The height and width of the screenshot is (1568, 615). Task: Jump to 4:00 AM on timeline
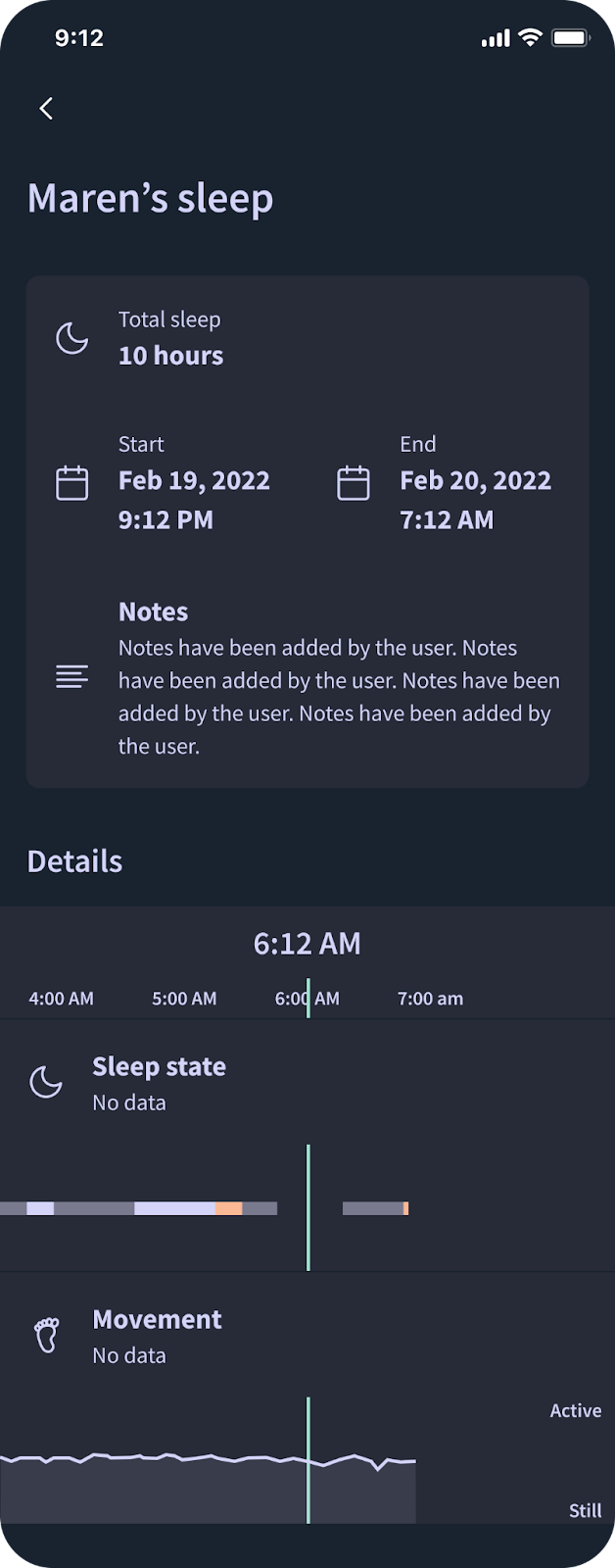click(61, 999)
